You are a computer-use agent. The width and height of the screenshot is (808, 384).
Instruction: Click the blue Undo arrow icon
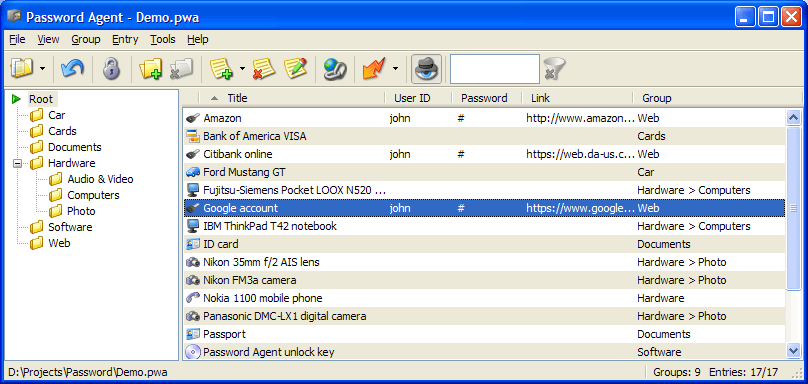tap(72, 68)
